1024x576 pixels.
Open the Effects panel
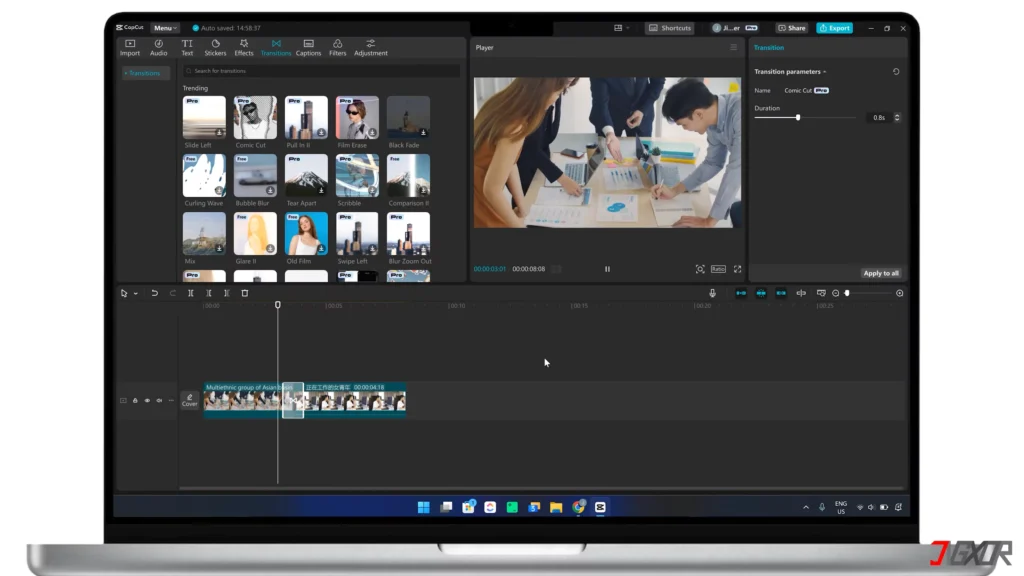[x=244, y=48]
